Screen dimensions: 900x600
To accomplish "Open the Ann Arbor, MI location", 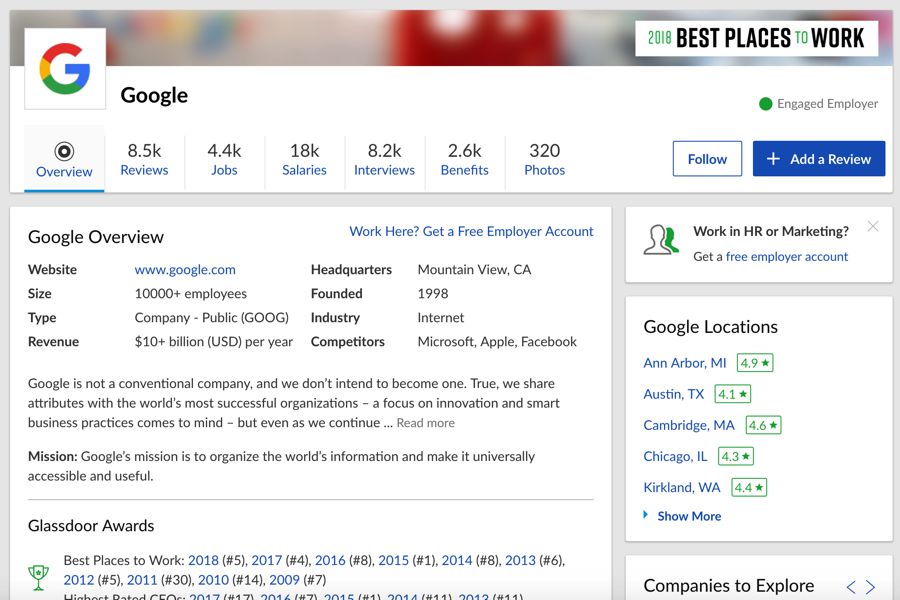I will [685, 363].
